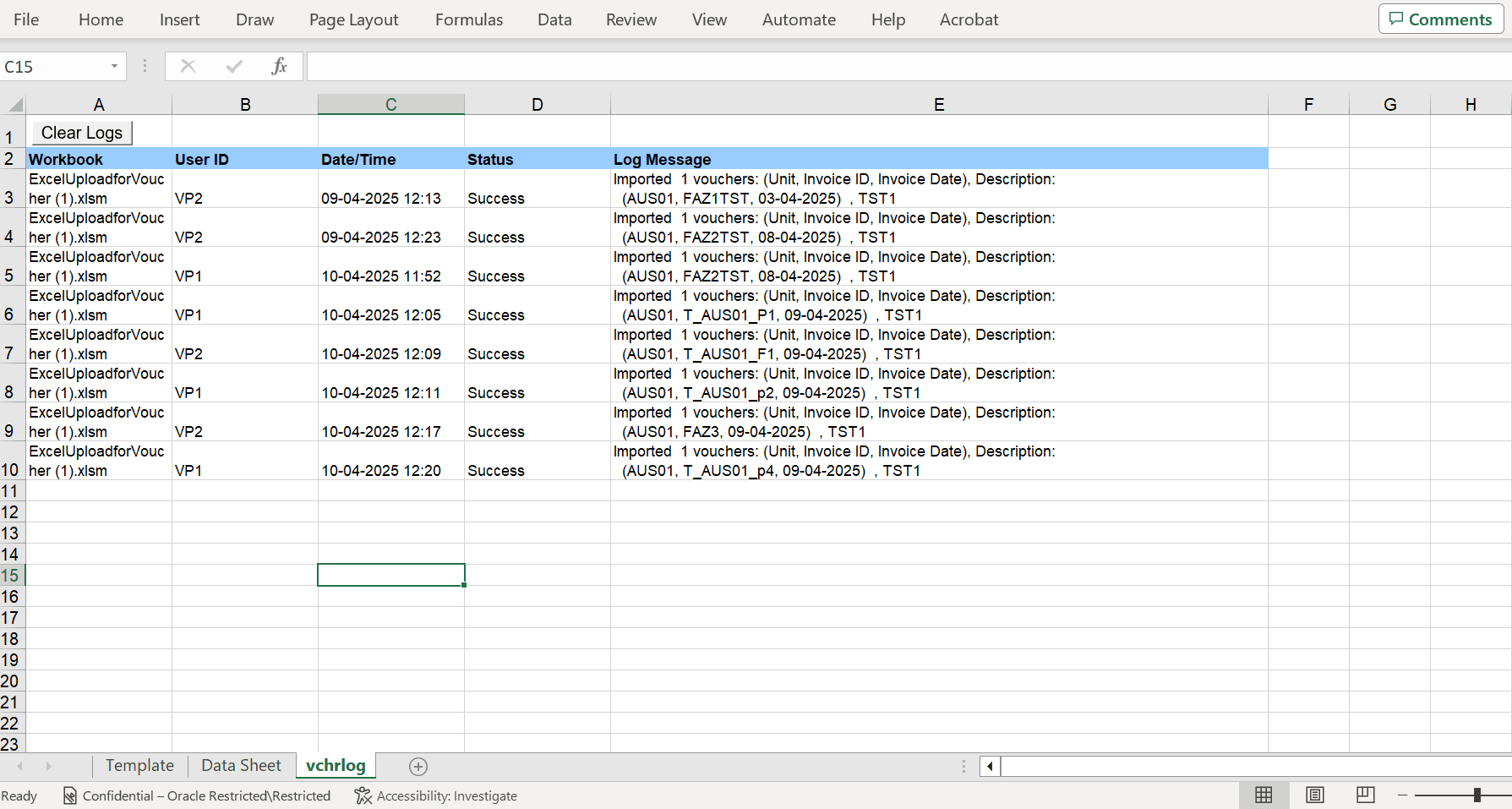The height and width of the screenshot is (809, 1512).
Task: Switch to the Data Sheet tab
Action: (240, 765)
